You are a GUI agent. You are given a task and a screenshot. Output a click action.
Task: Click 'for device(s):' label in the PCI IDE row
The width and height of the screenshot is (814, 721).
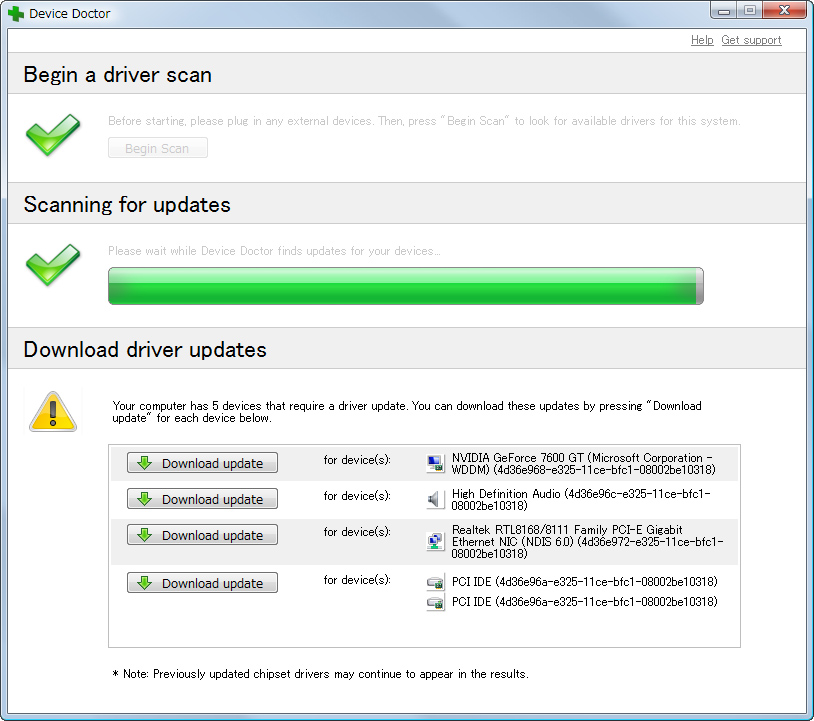(x=357, y=580)
